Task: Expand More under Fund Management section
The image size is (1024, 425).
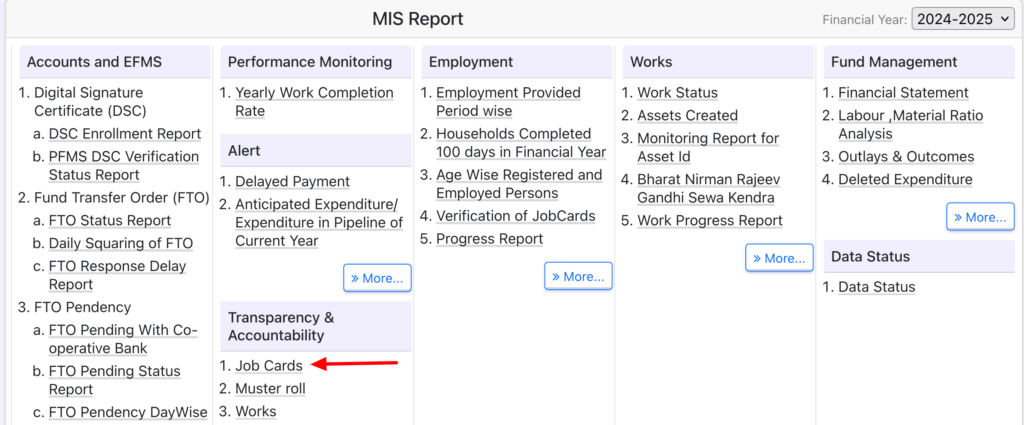Action: pos(980,217)
